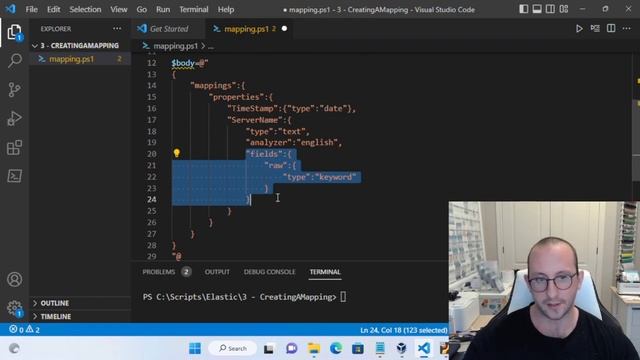The height and width of the screenshot is (360, 640).
Task: Open Microsoft Edge on taskbar
Action: [336, 348]
